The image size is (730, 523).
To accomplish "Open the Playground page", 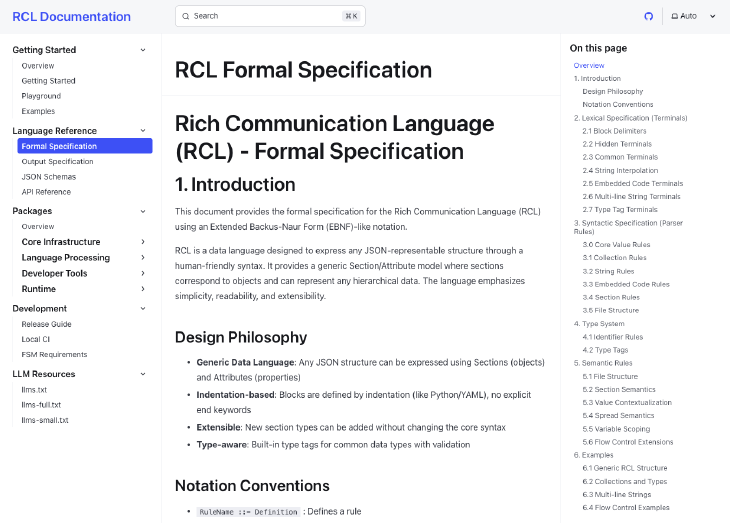I will 41,96.
